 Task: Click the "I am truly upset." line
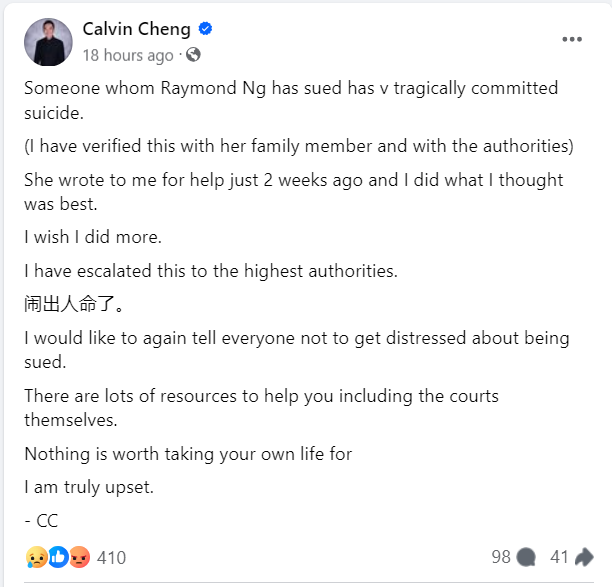point(89,487)
